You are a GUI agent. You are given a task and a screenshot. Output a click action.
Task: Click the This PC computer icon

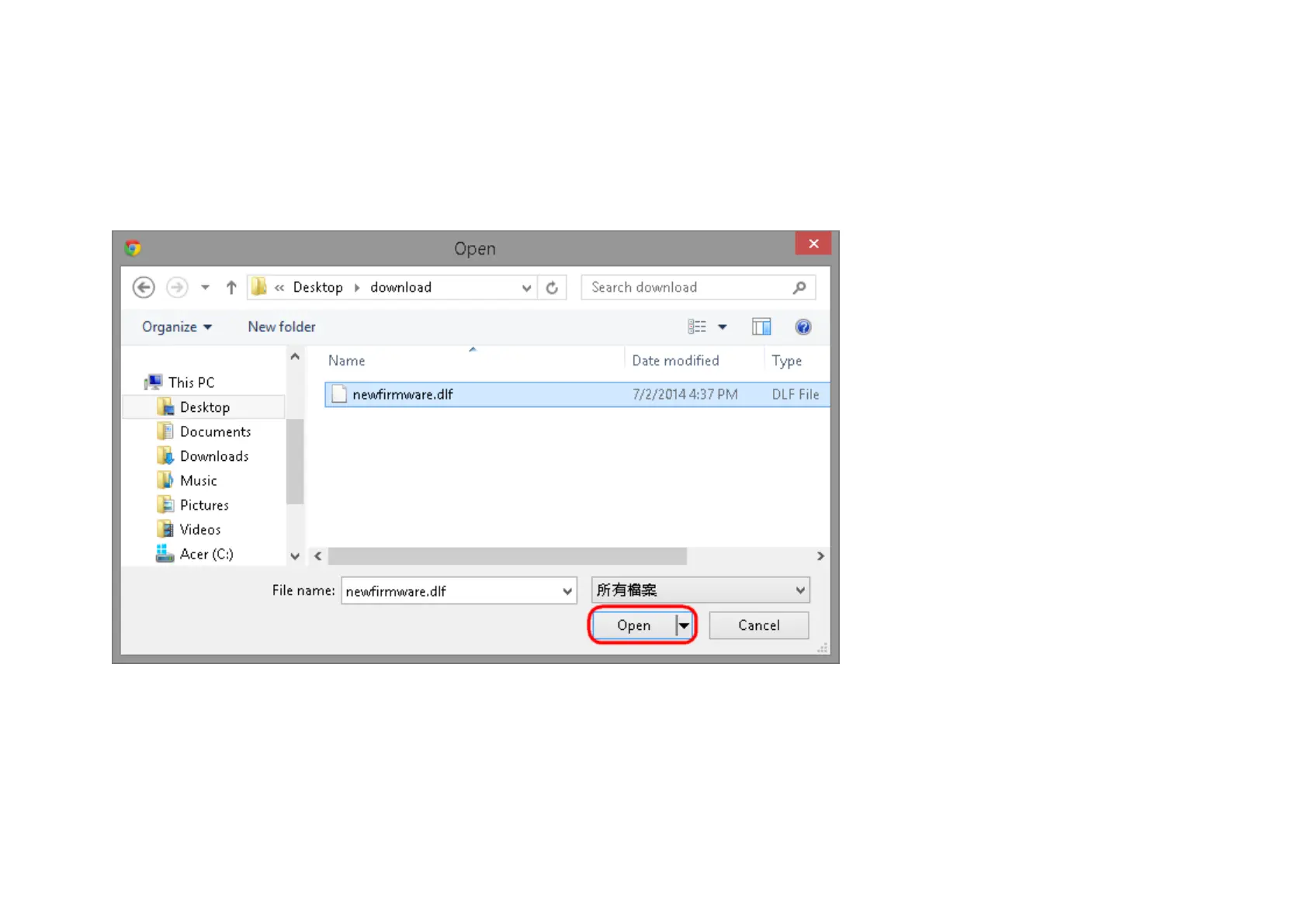tap(154, 382)
